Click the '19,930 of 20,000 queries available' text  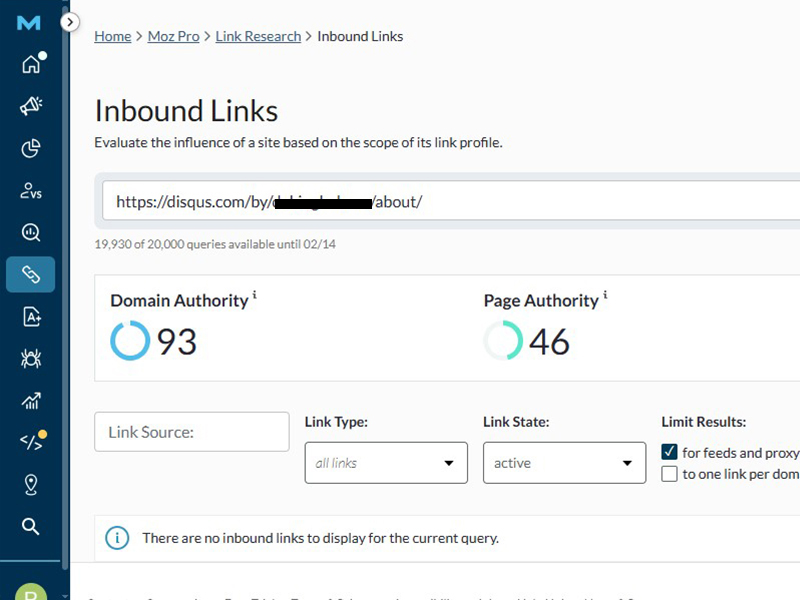[x=215, y=244]
